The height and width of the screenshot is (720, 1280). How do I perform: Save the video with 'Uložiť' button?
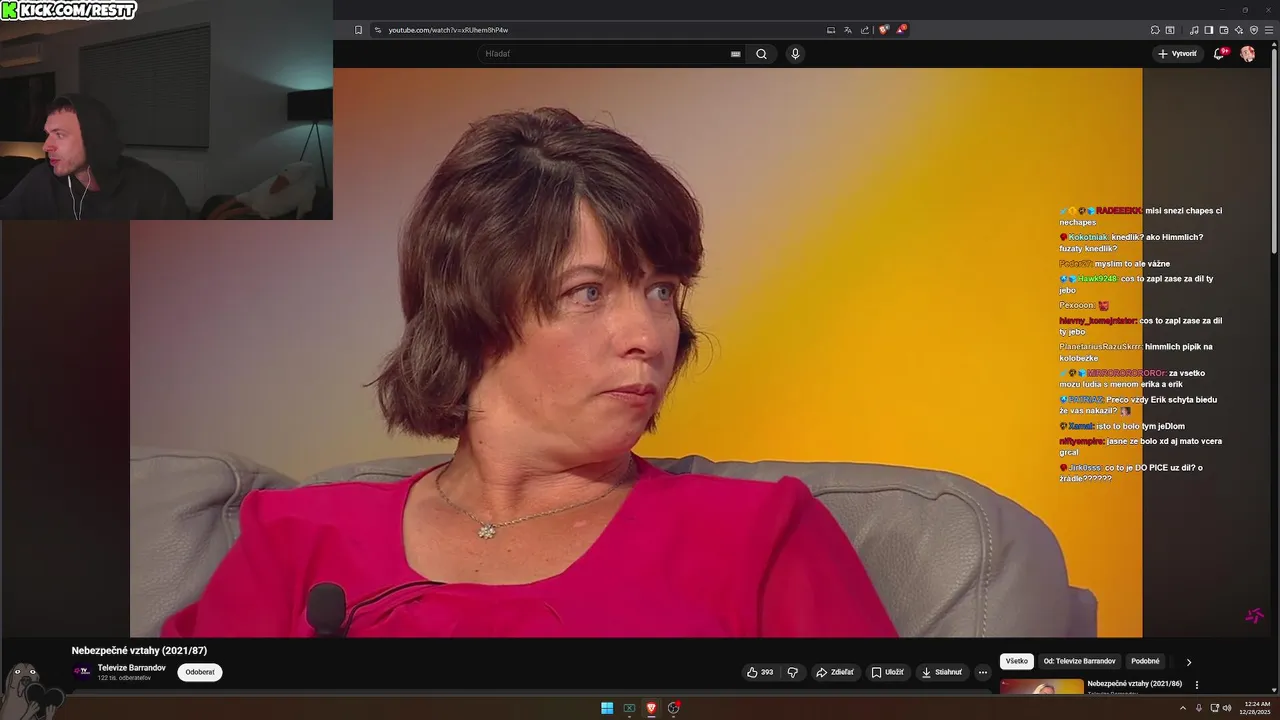pos(888,672)
